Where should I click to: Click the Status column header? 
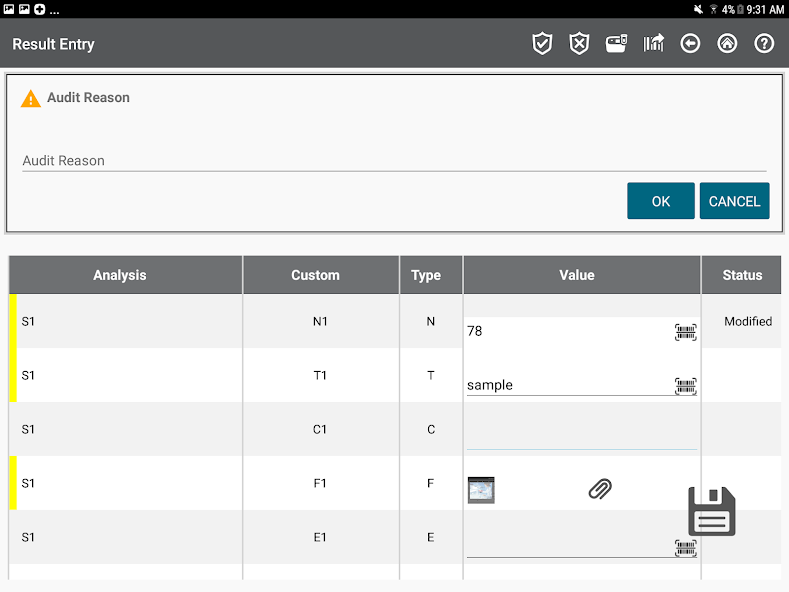point(742,275)
